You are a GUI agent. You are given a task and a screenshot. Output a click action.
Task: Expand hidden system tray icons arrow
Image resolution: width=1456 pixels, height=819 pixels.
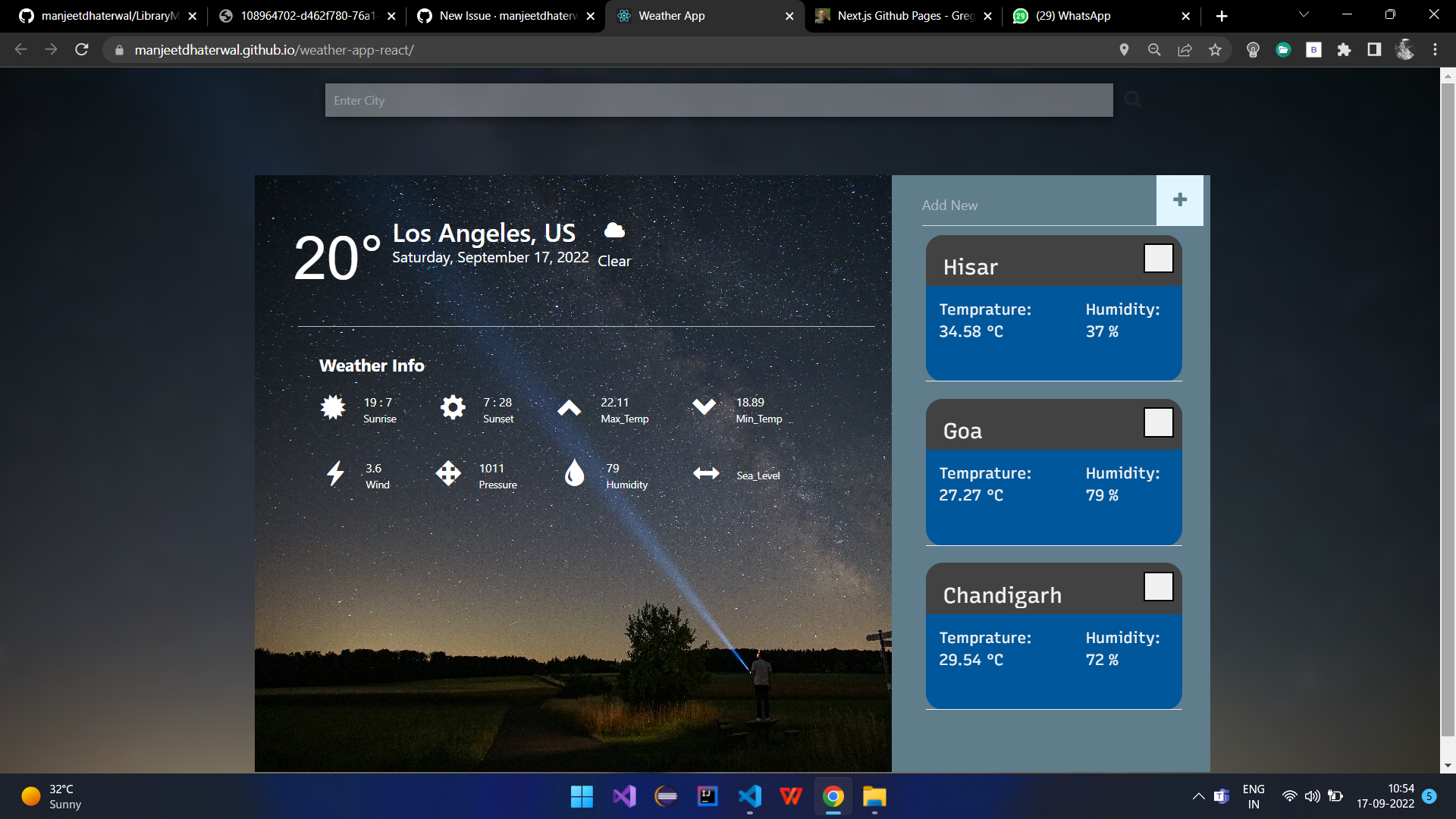click(1198, 796)
